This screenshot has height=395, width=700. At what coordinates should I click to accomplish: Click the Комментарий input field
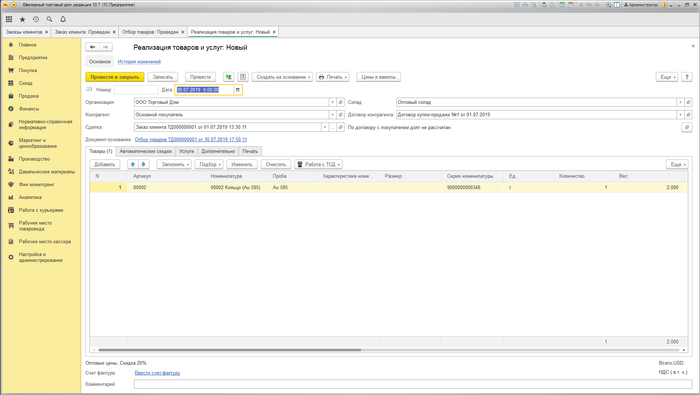click(413, 384)
